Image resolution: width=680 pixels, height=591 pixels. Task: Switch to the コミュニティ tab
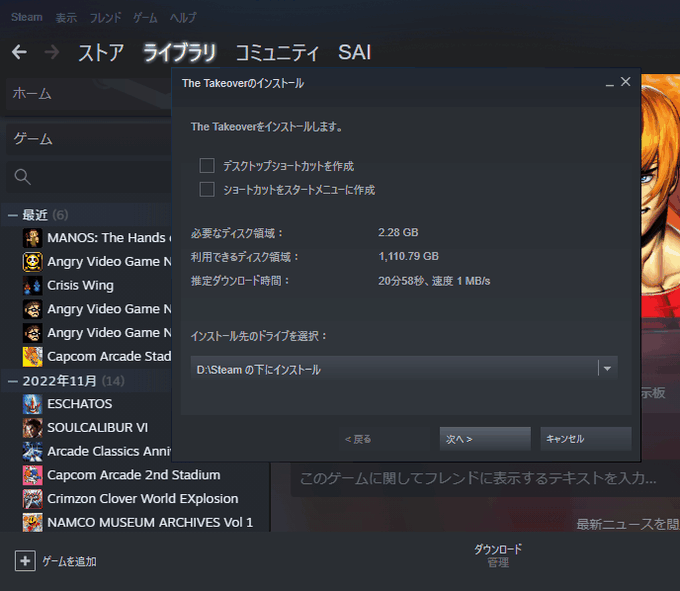(x=278, y=53)
